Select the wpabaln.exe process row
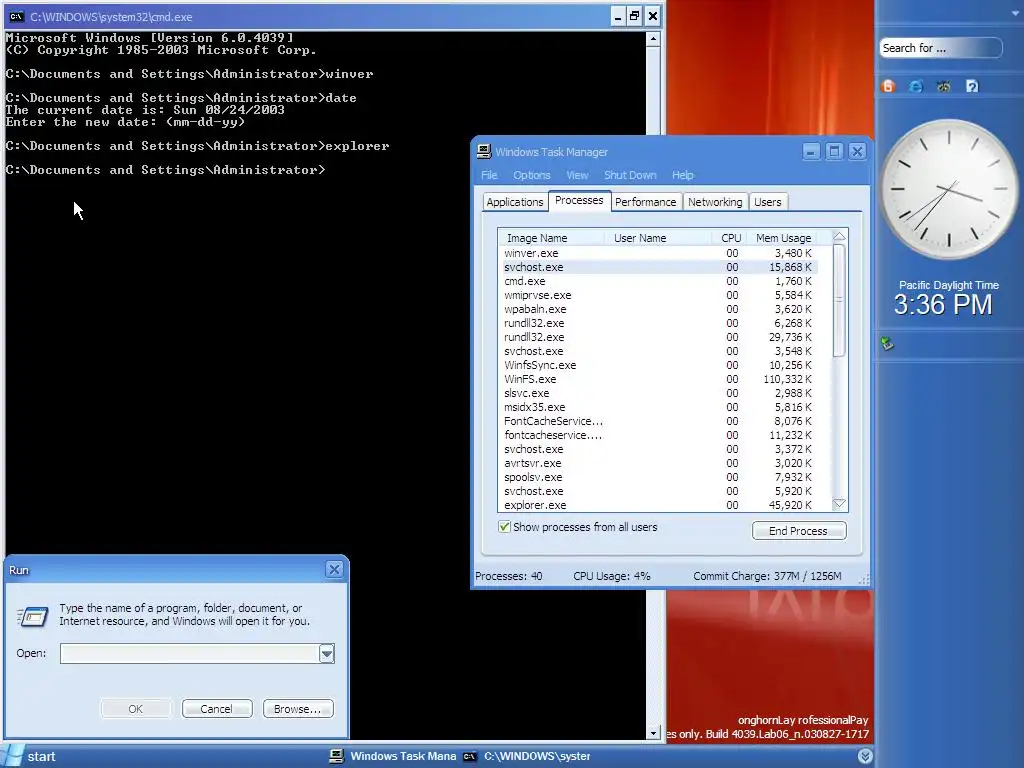1024x768 pixels. pos(658,309)
